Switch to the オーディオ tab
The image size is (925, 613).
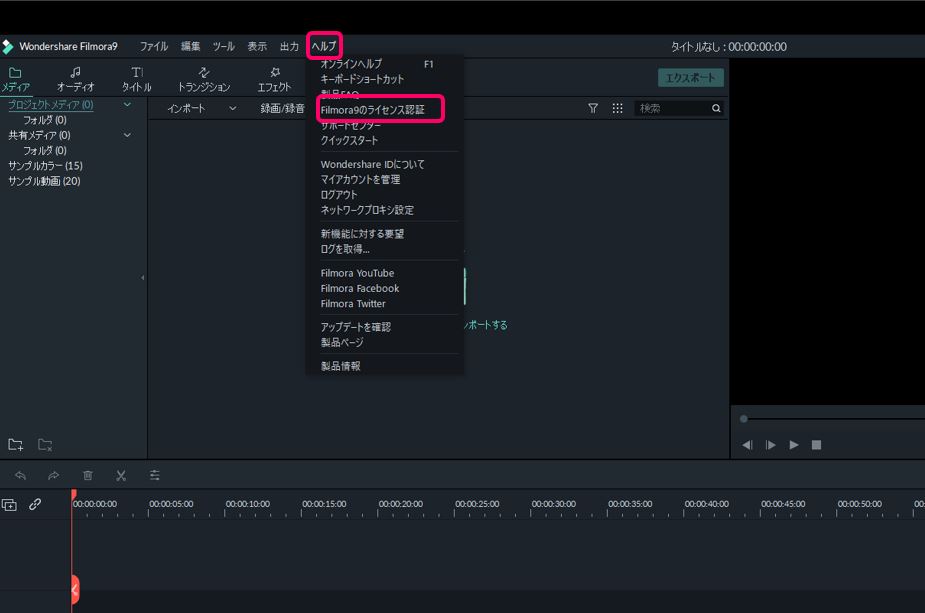[76, 80]
